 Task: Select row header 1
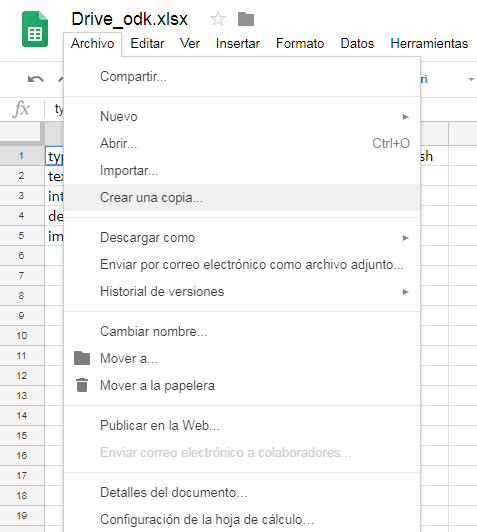pos(22,156)
